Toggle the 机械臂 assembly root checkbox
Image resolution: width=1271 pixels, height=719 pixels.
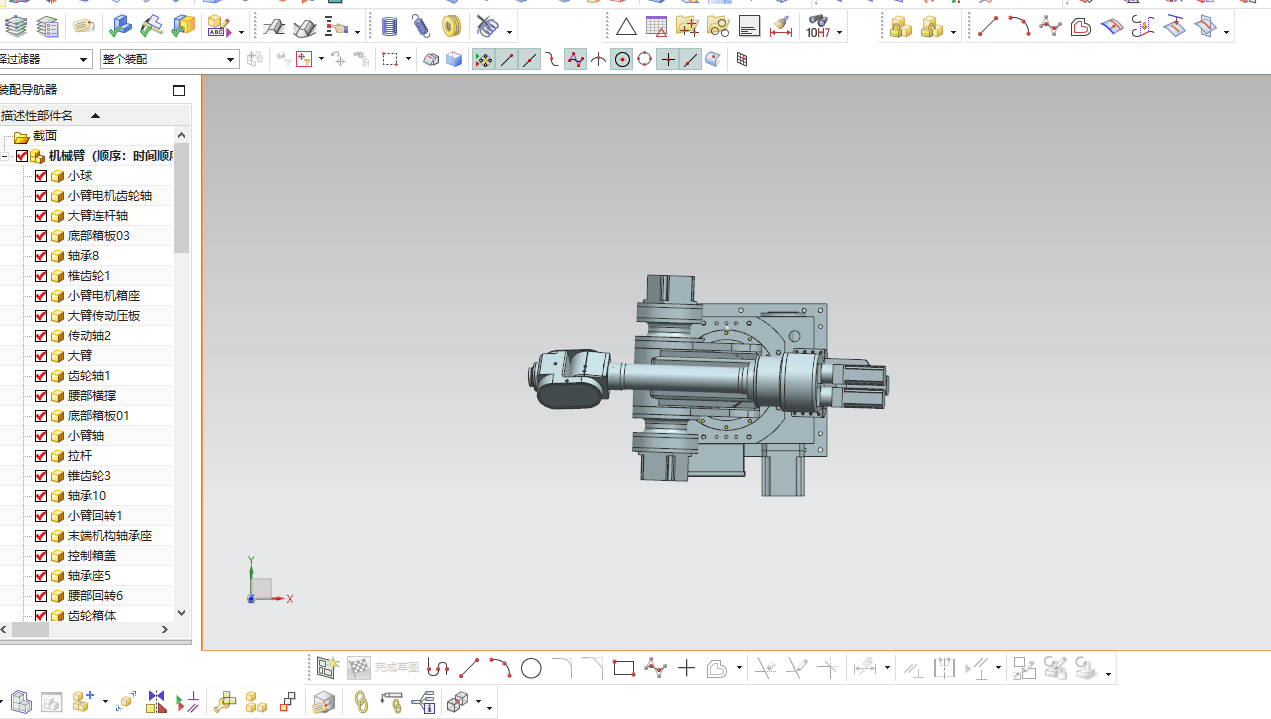(x=22, y=156)
